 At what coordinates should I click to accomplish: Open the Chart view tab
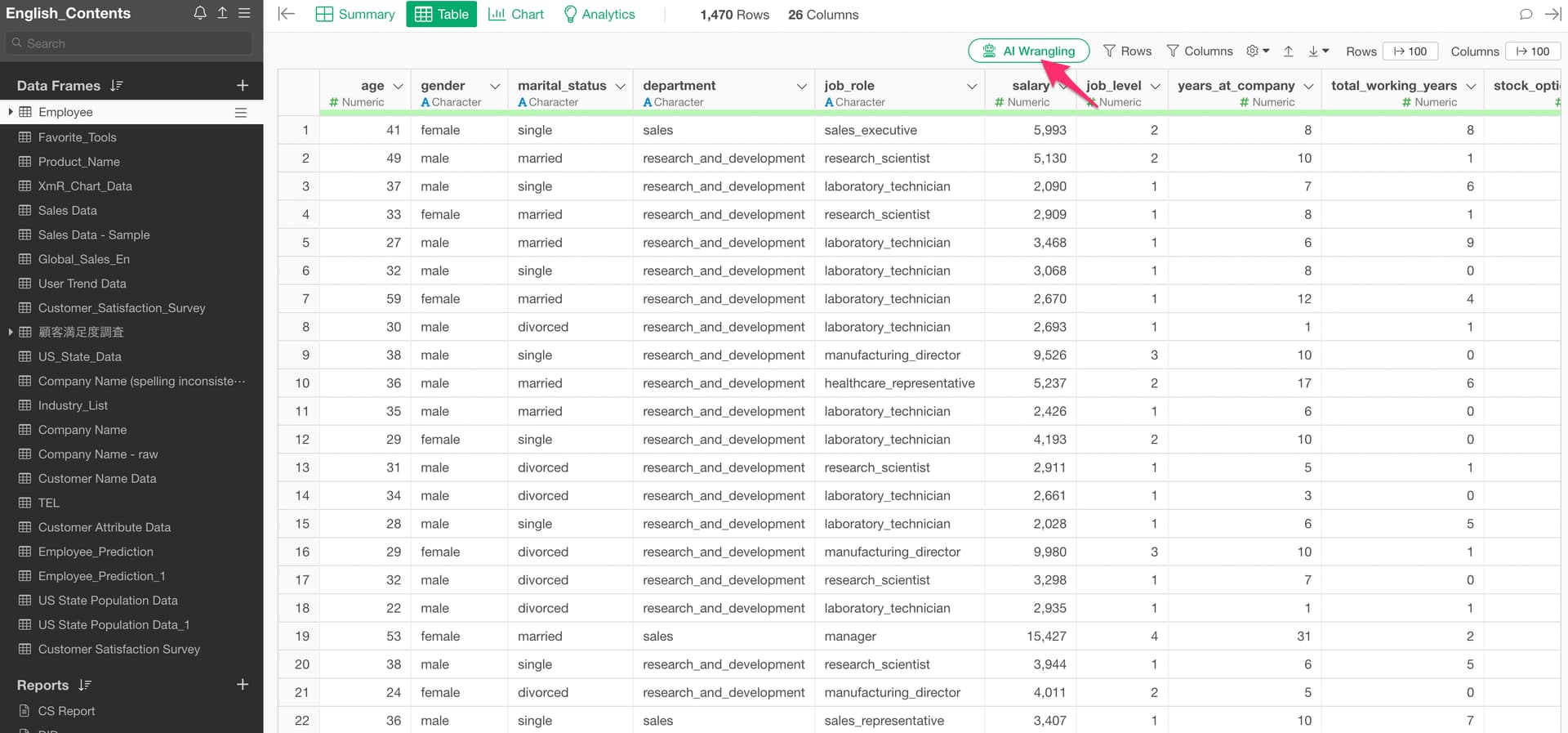pyautogui.click(x=516, y=15)
